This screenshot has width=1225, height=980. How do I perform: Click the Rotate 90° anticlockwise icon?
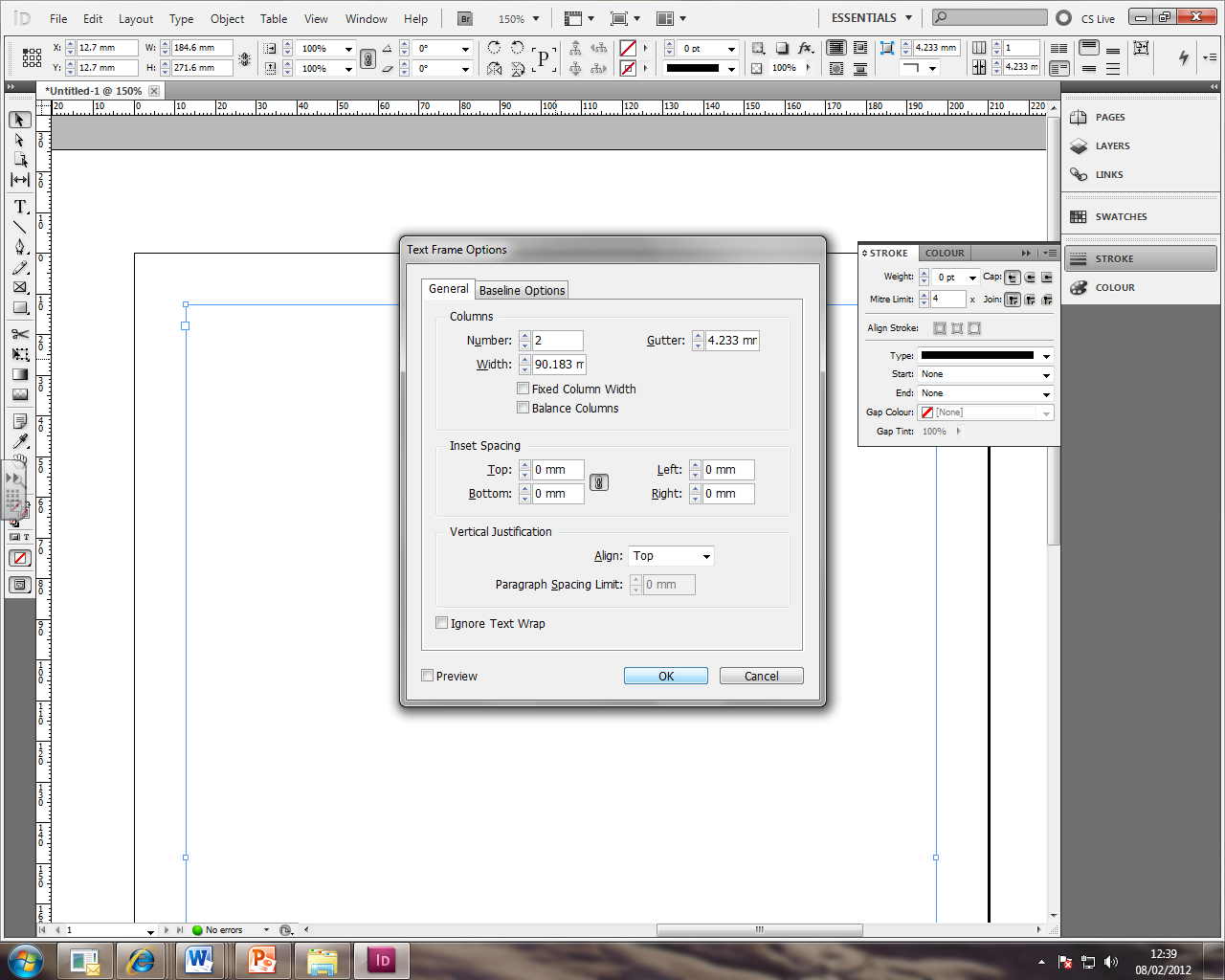(518, 48)
